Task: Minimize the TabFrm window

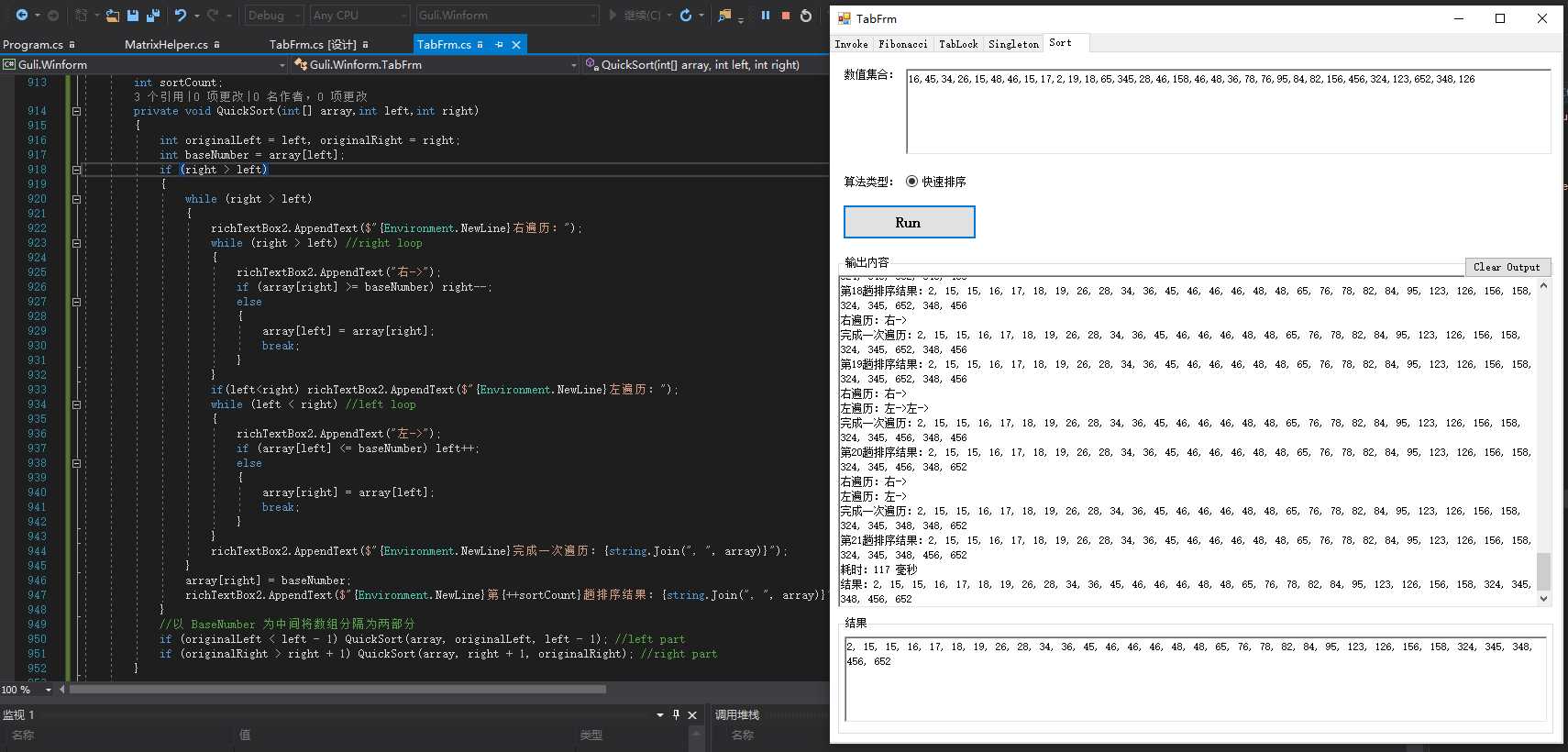Action: point(1458,18)
